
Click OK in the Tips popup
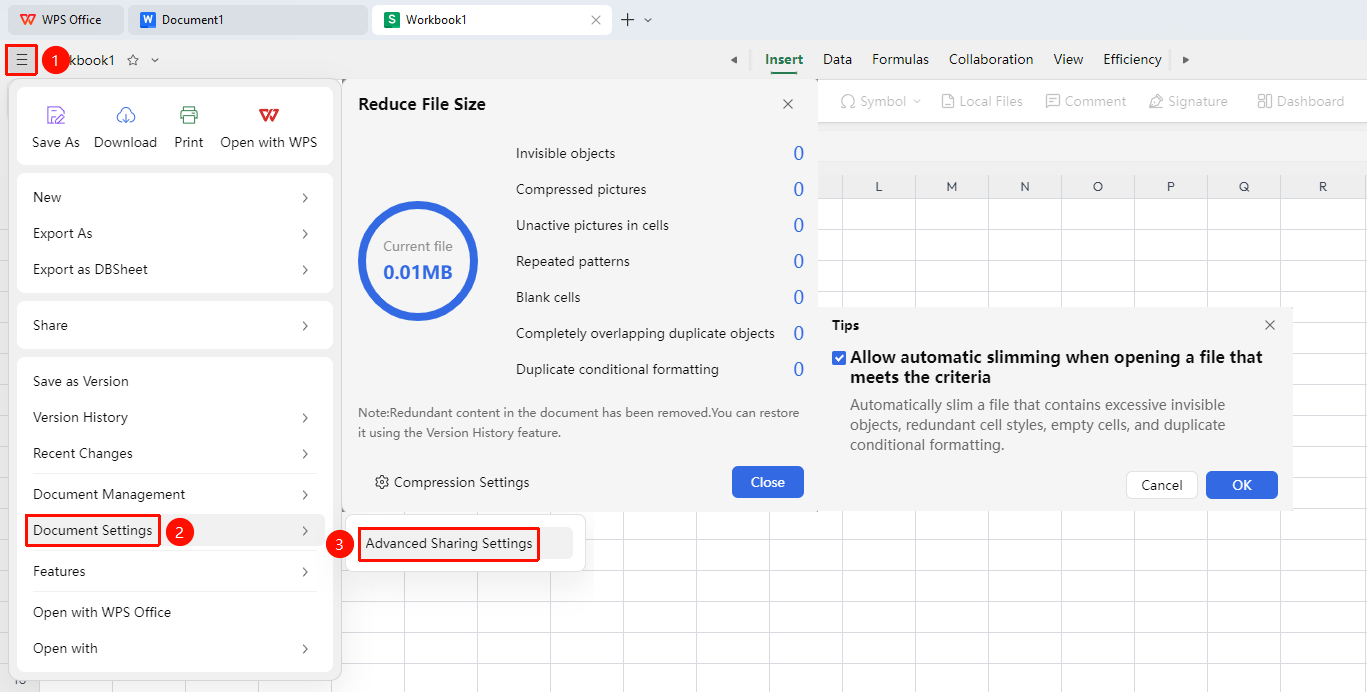pos(1242,485)
